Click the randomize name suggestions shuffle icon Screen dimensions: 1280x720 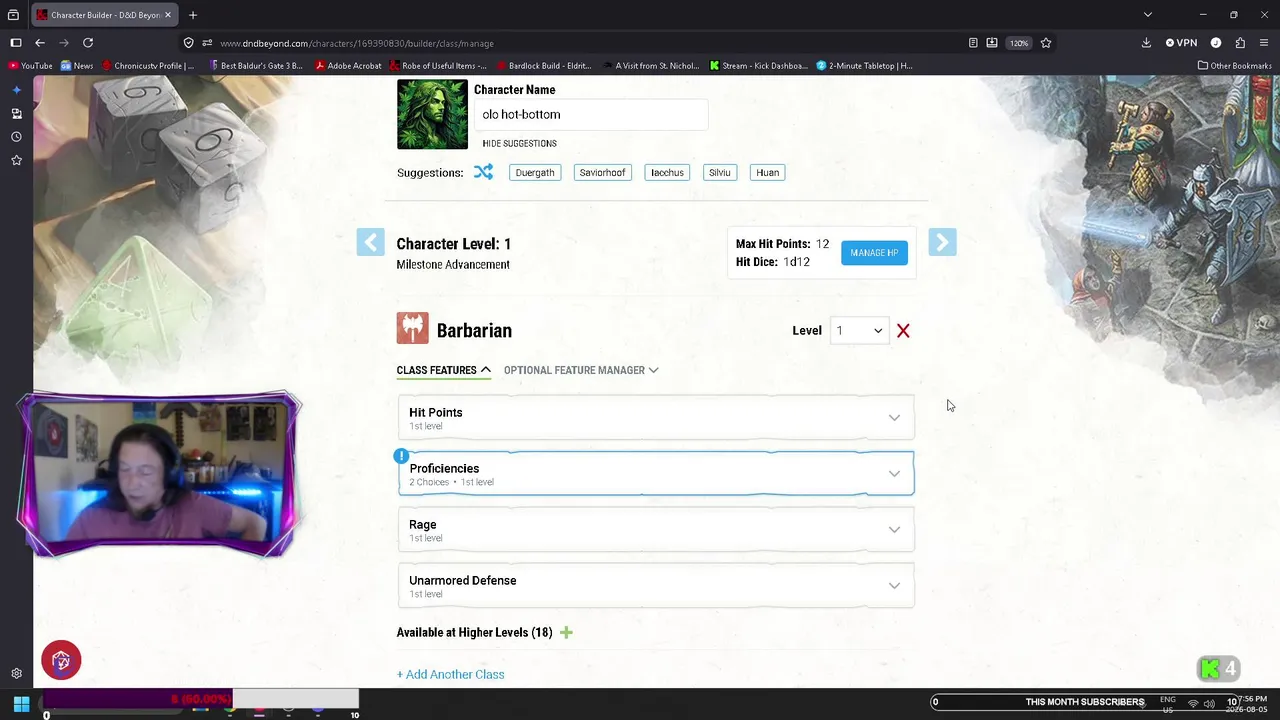tap(483, 172)
